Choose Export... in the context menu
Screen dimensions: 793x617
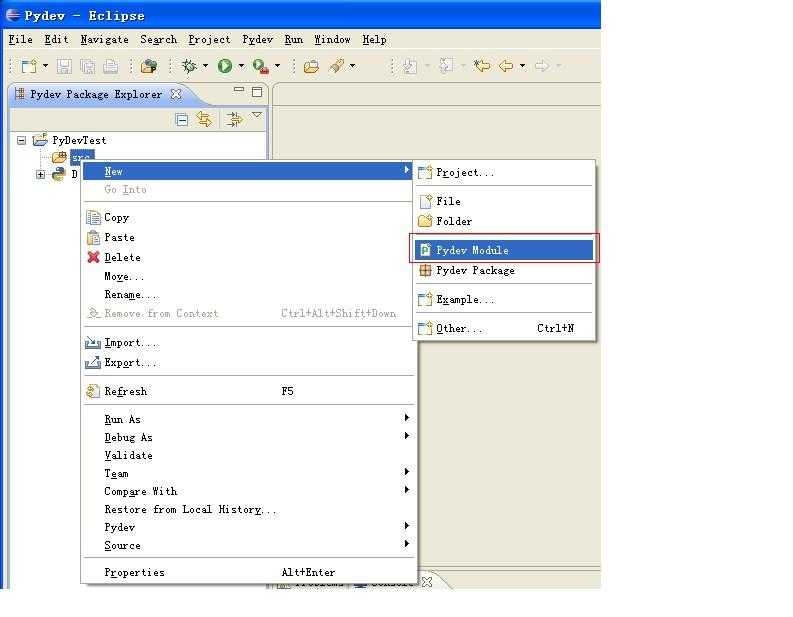click(x=248, y=363)
